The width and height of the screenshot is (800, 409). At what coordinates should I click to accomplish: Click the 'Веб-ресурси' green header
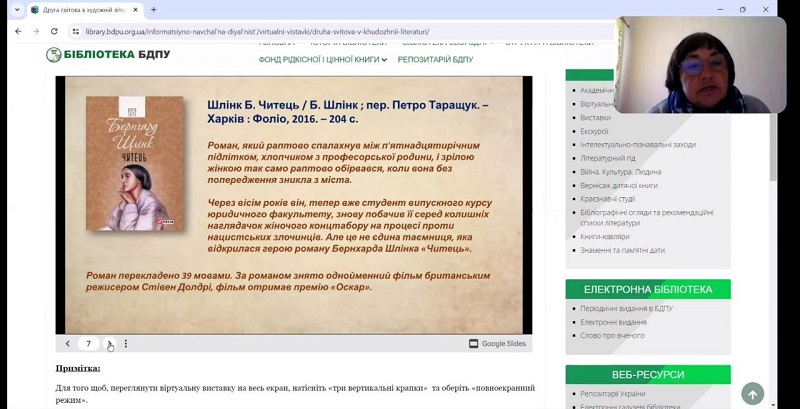click(648, 375)
